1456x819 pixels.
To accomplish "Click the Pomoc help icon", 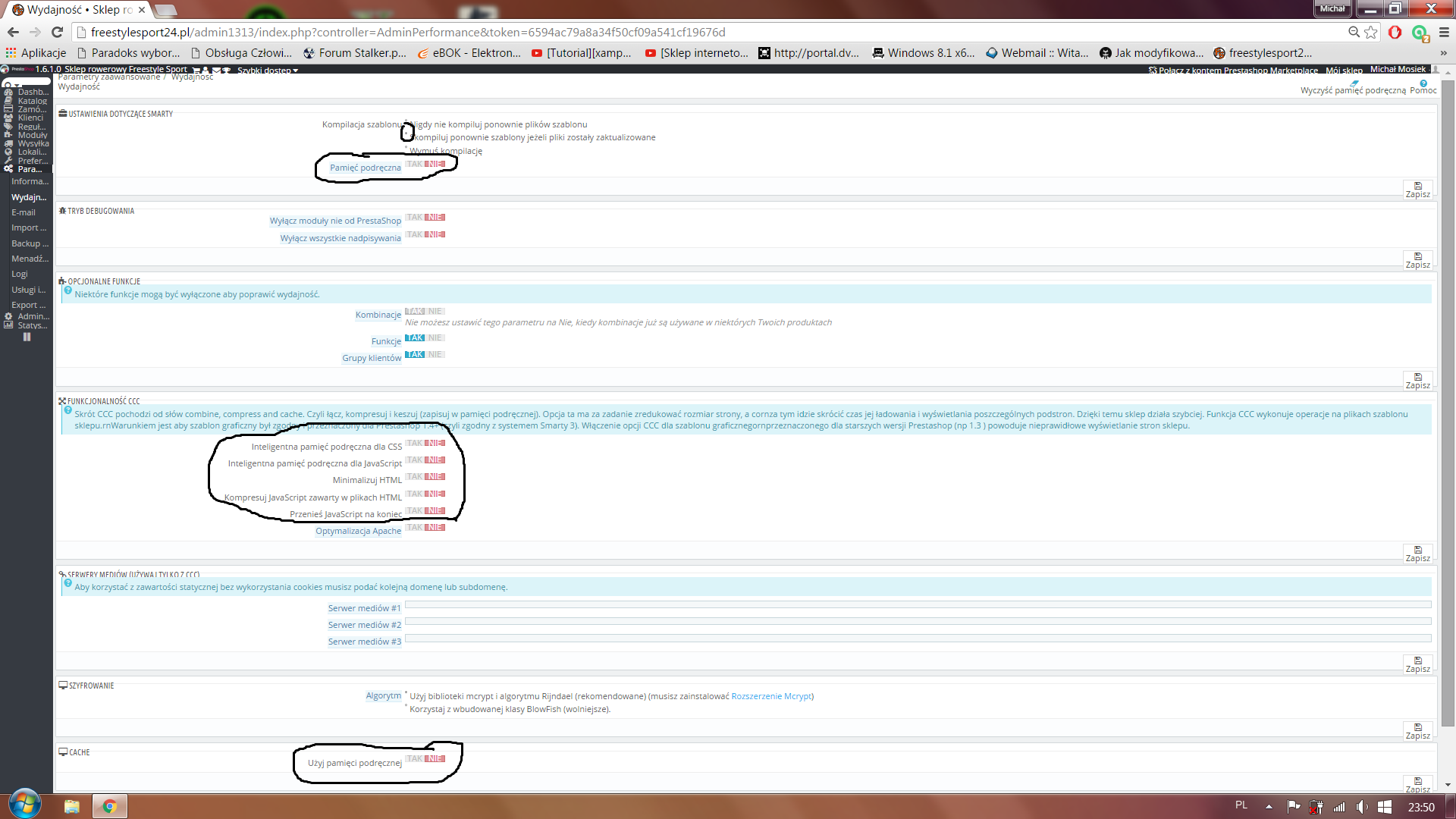I will click(1423, 84).
